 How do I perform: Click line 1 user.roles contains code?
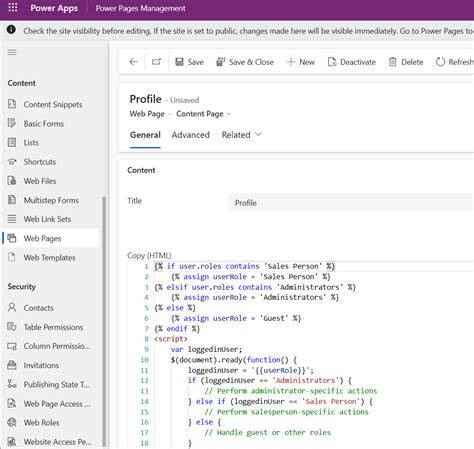[244, 266]
